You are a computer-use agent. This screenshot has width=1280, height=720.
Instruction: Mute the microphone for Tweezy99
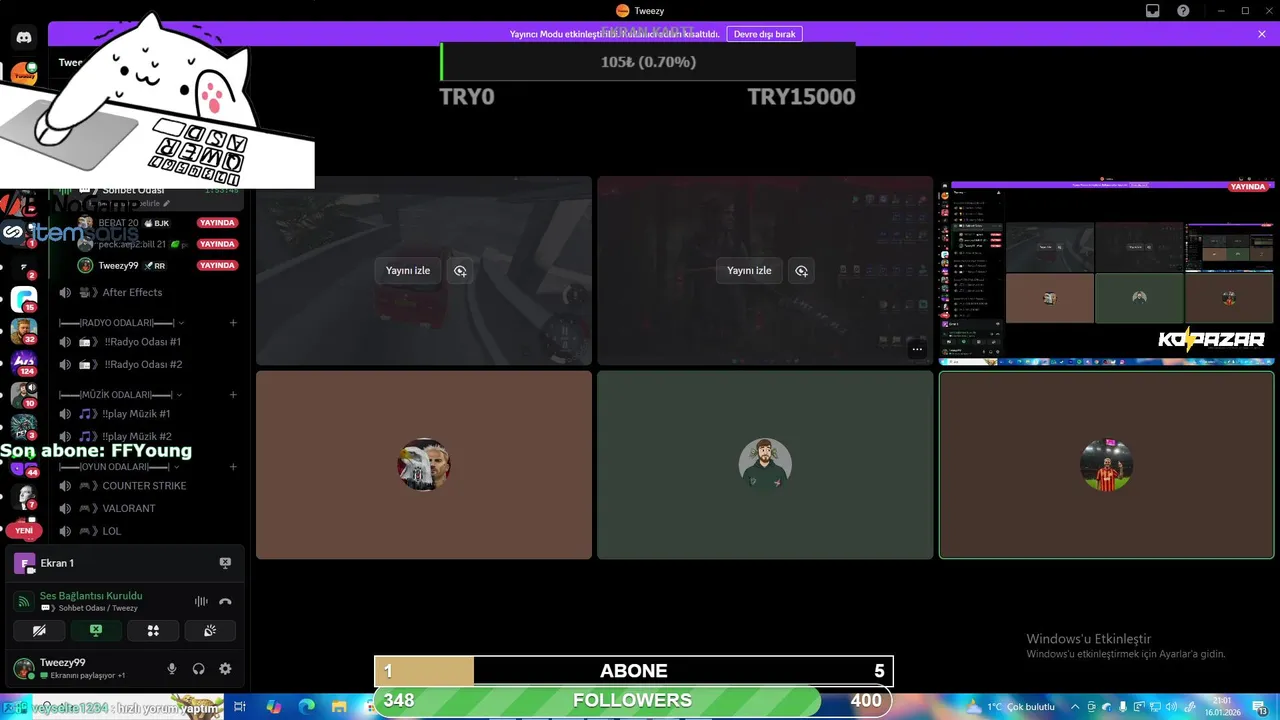[x=172, y=669]
